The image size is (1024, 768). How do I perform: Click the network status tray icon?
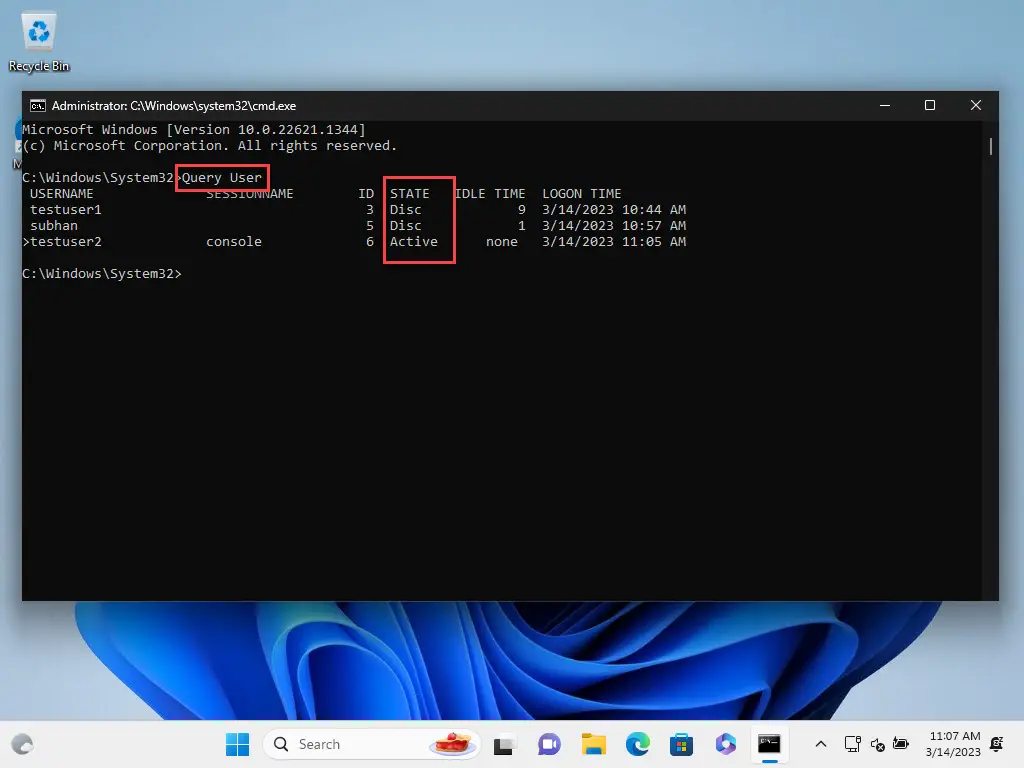click(852, 744)
